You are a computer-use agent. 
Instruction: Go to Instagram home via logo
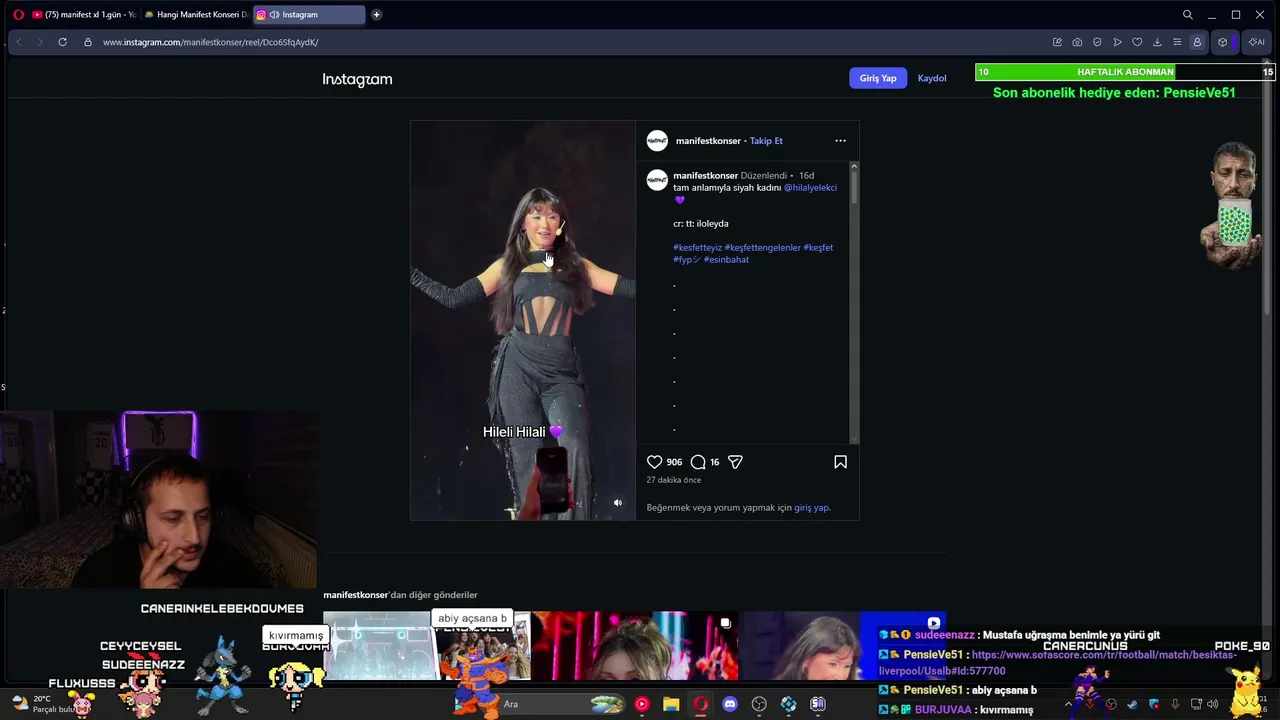pyautogui.click(x=357, y=79)
